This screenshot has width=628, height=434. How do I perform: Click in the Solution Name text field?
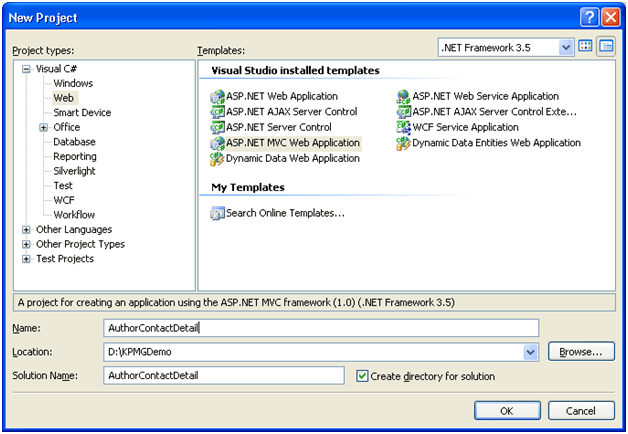(x=225, y=376)
